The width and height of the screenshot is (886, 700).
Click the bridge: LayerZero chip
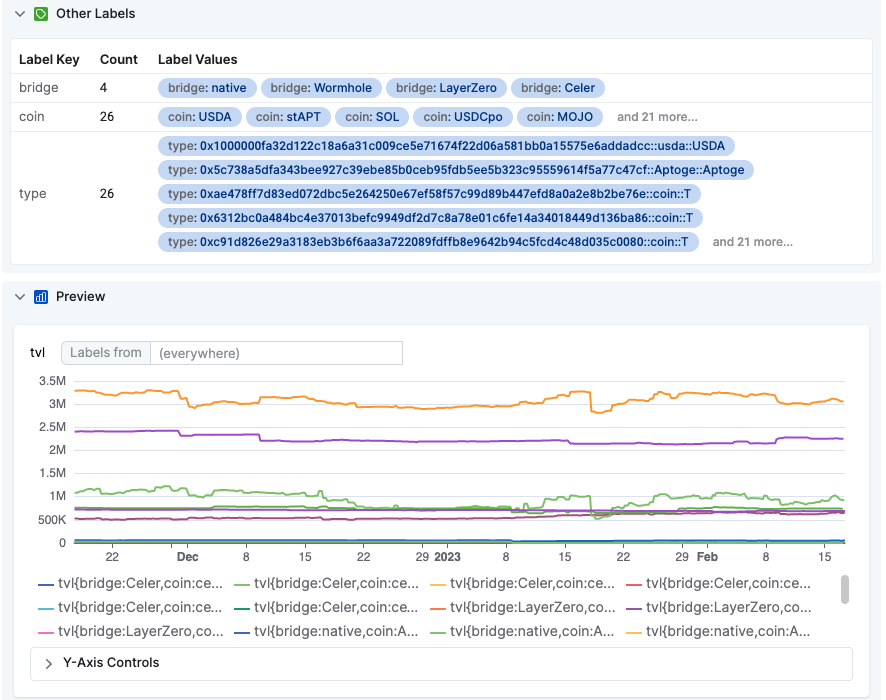coord(446,88)
